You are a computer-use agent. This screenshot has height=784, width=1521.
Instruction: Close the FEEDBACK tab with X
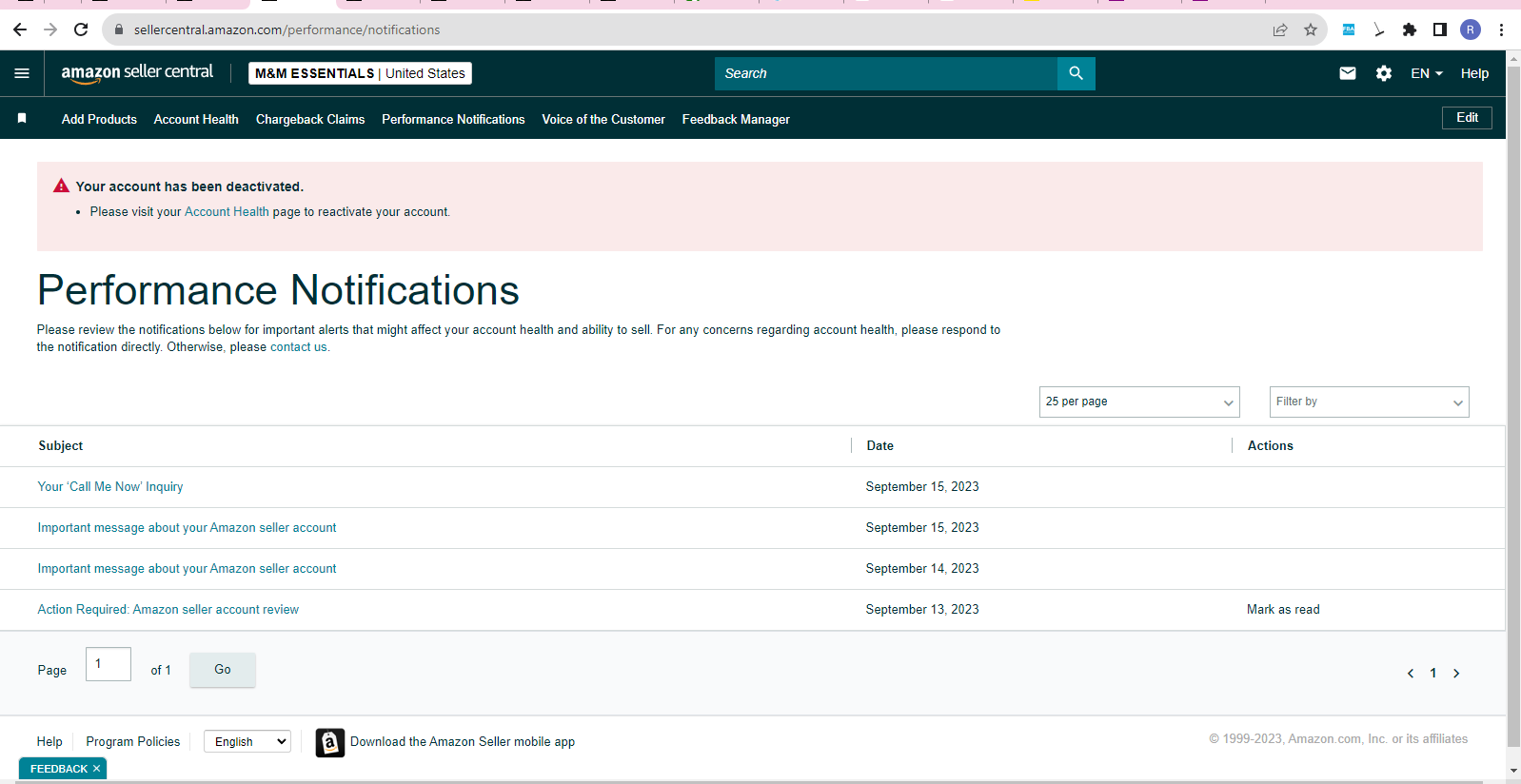tap(96, 769)
